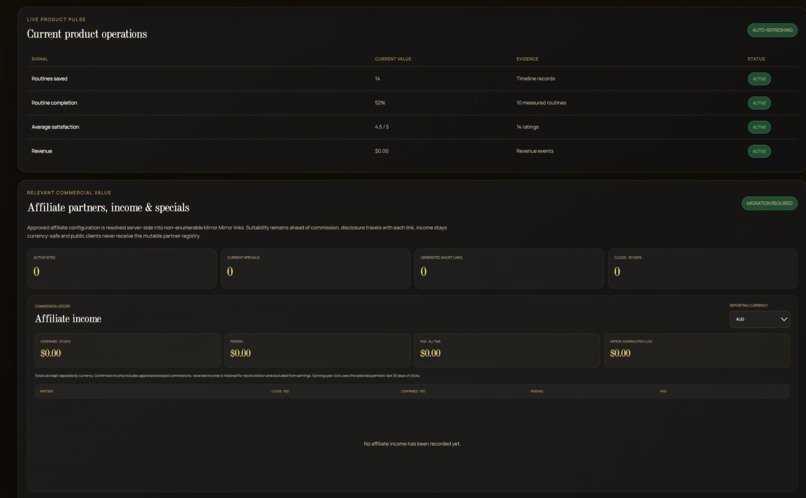Click the Paid All Time income card
The height and width of the screenshot is (498, 806).
[x=507, y=351]
